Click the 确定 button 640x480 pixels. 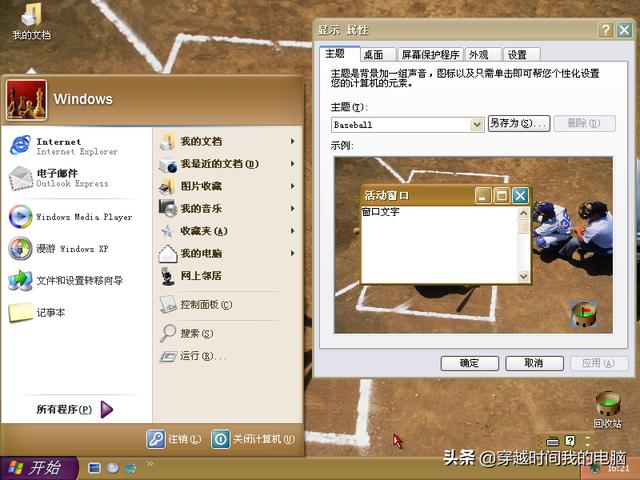coord(470,363)
